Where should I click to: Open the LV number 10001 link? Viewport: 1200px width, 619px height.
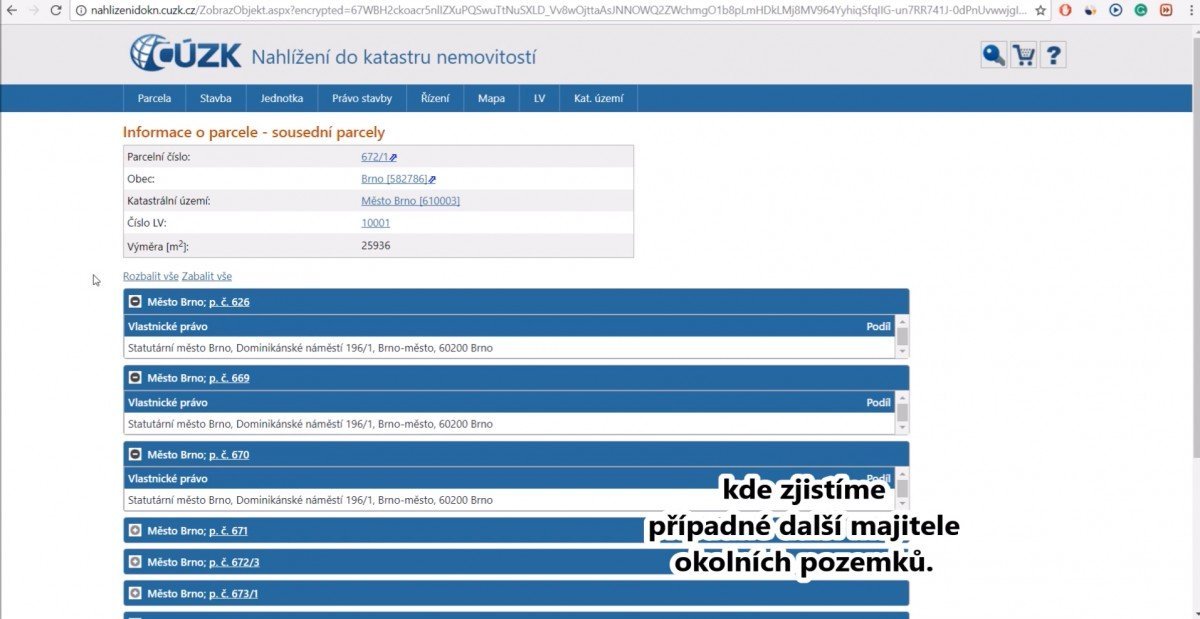click(x=375, y=223)
